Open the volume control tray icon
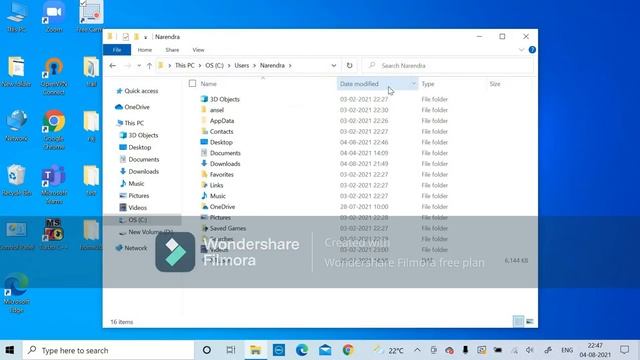640x360 pixels. point(530,350)
